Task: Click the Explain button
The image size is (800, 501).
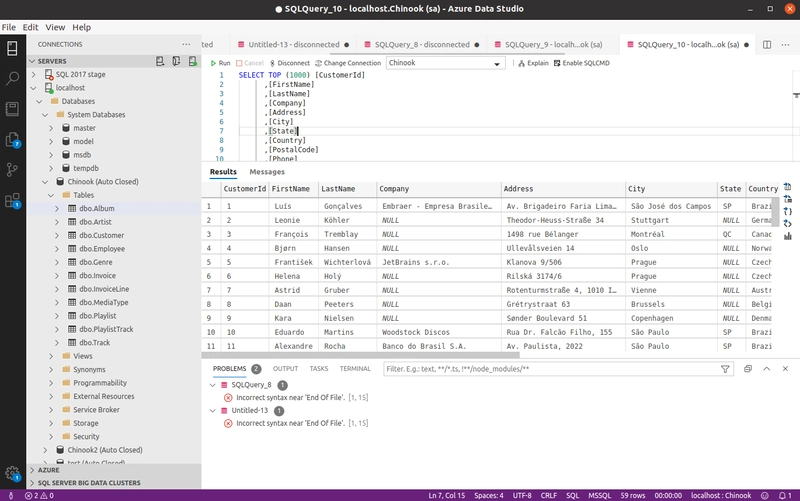Action: pos(533,63)
